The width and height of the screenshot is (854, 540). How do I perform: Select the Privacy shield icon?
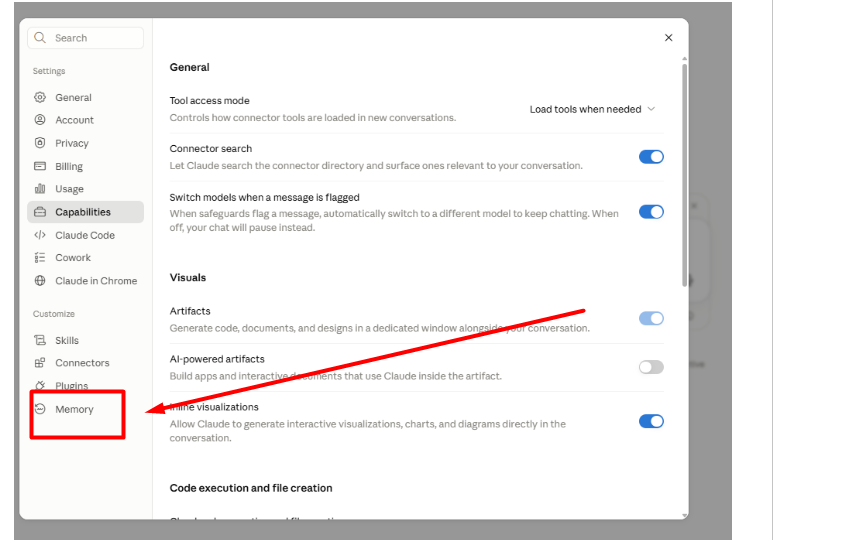pos(40,143)
